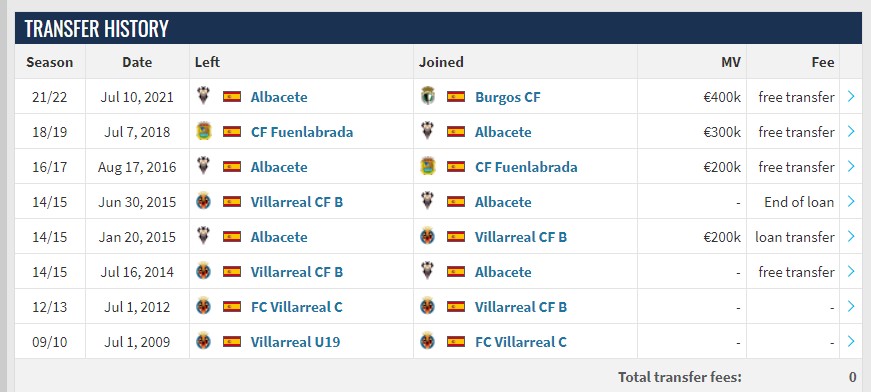This screenshot has width=871, height=392.
Task: Click Albacete crest in 21/22 Left column
Action: pyautogui.click(x=203, y=97)
